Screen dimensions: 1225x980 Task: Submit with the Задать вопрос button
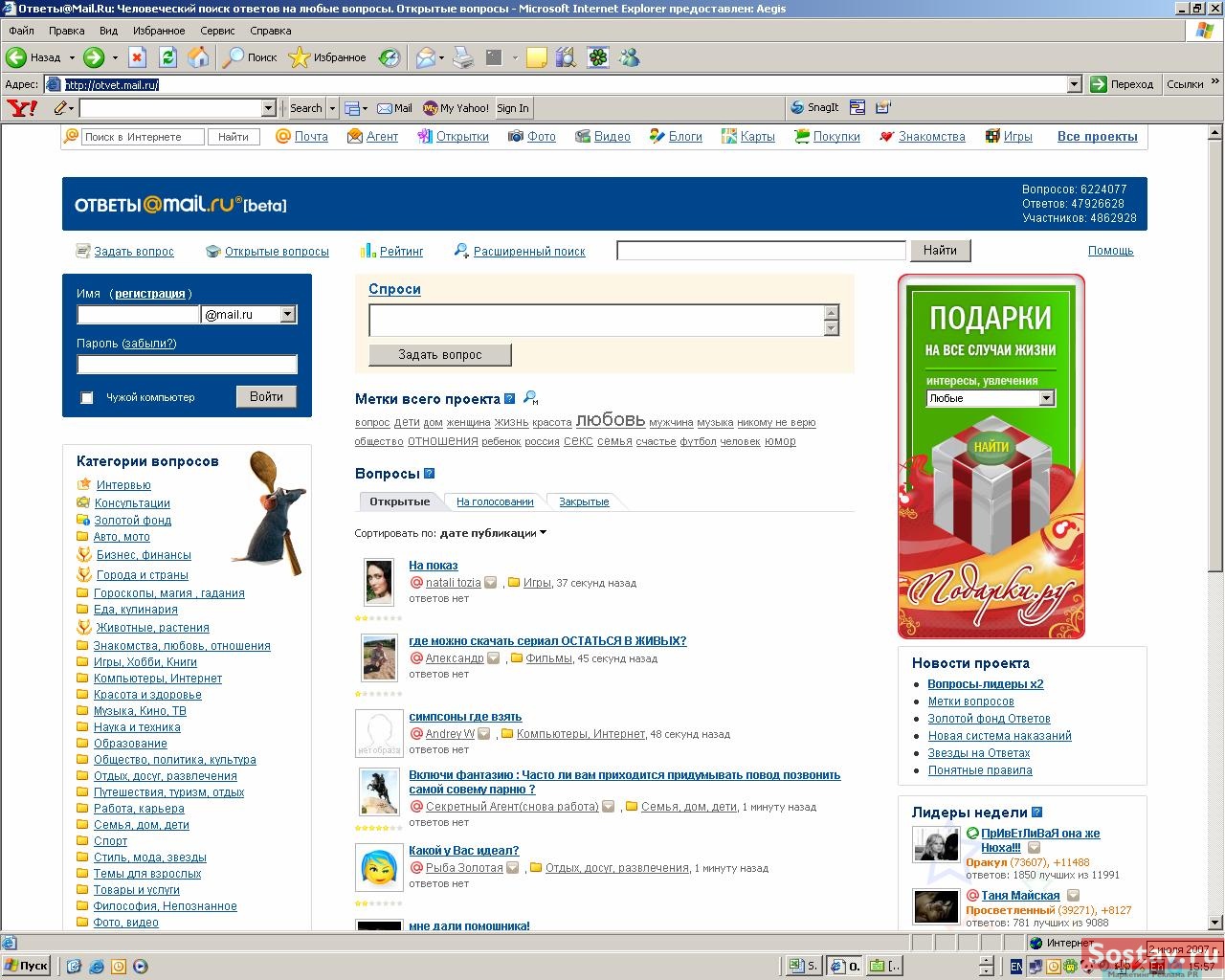440,355
